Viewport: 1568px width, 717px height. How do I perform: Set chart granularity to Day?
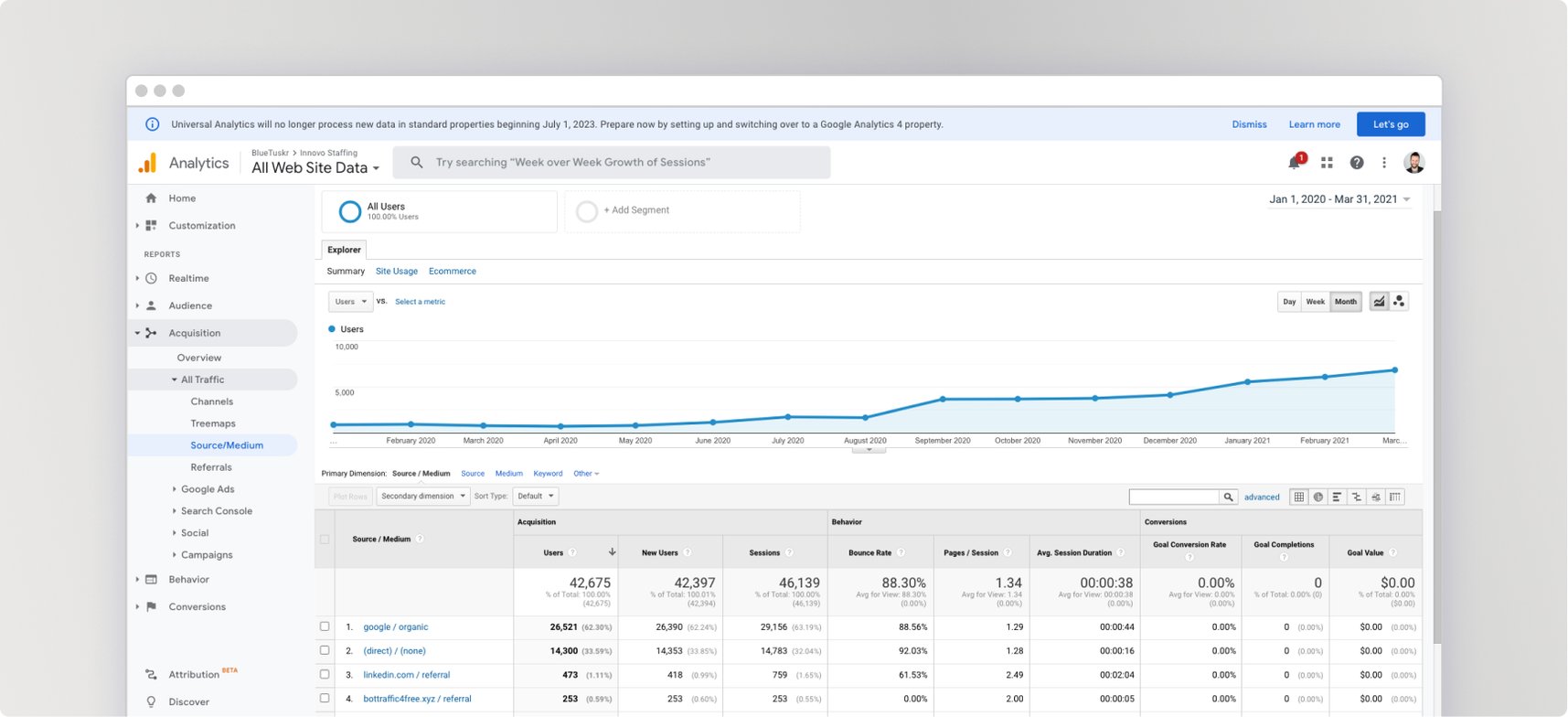pyautogui.click(x=1289, y=302)
